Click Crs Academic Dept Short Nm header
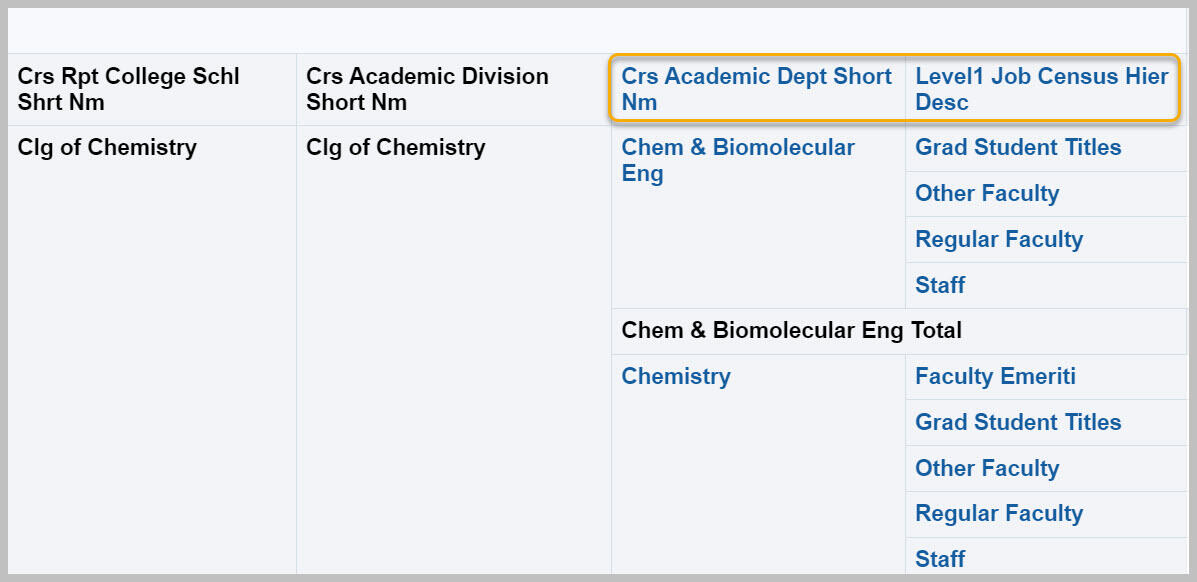The height and width of the screenshot is (582, 1197). coord(757,89)
